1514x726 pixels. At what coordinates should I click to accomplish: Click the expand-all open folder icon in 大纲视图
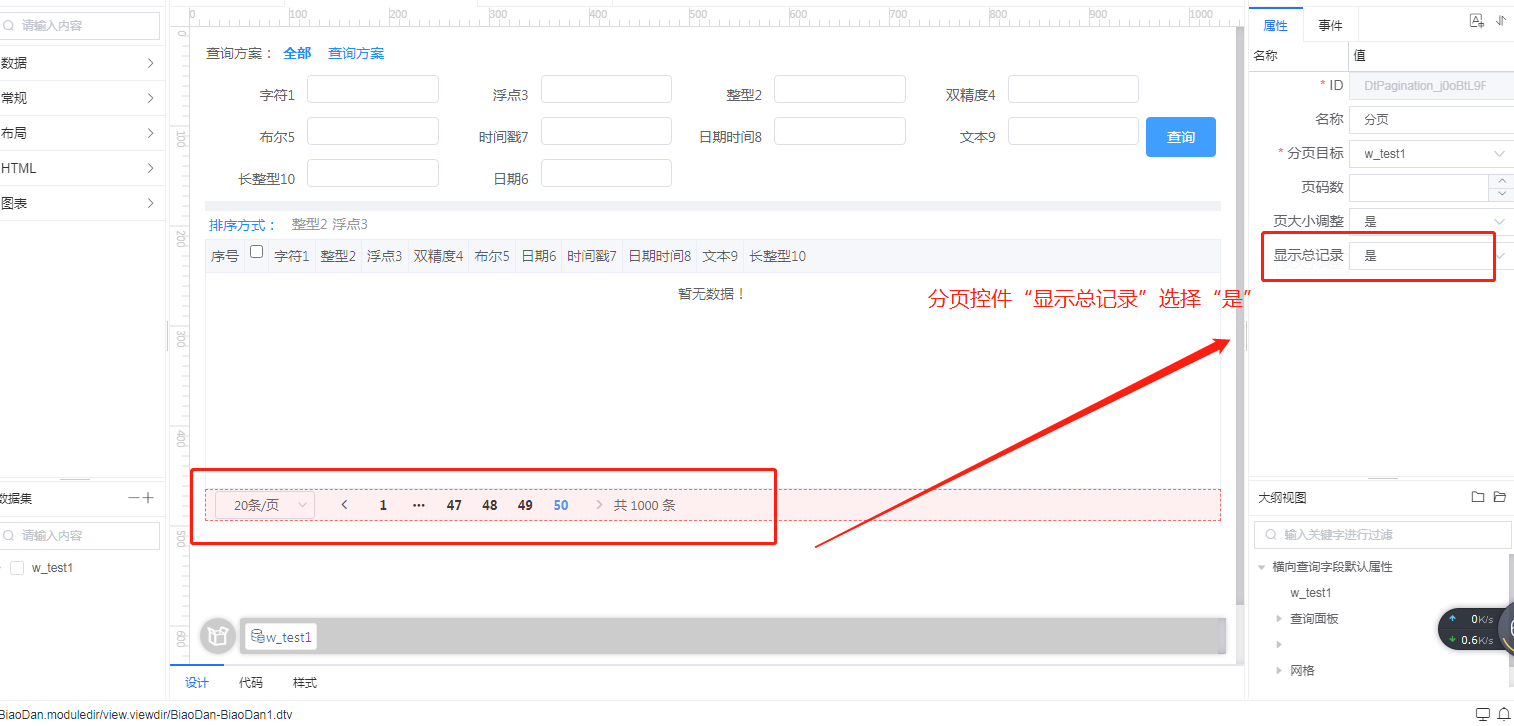pos(1499,497)
